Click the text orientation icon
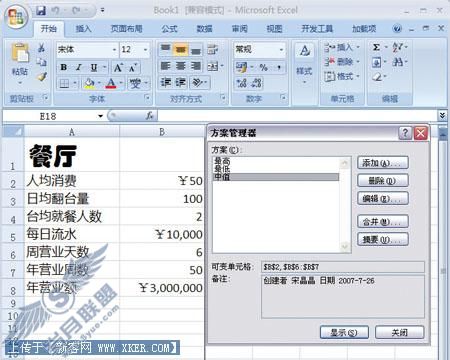The image size is (450, 360). 197,82
